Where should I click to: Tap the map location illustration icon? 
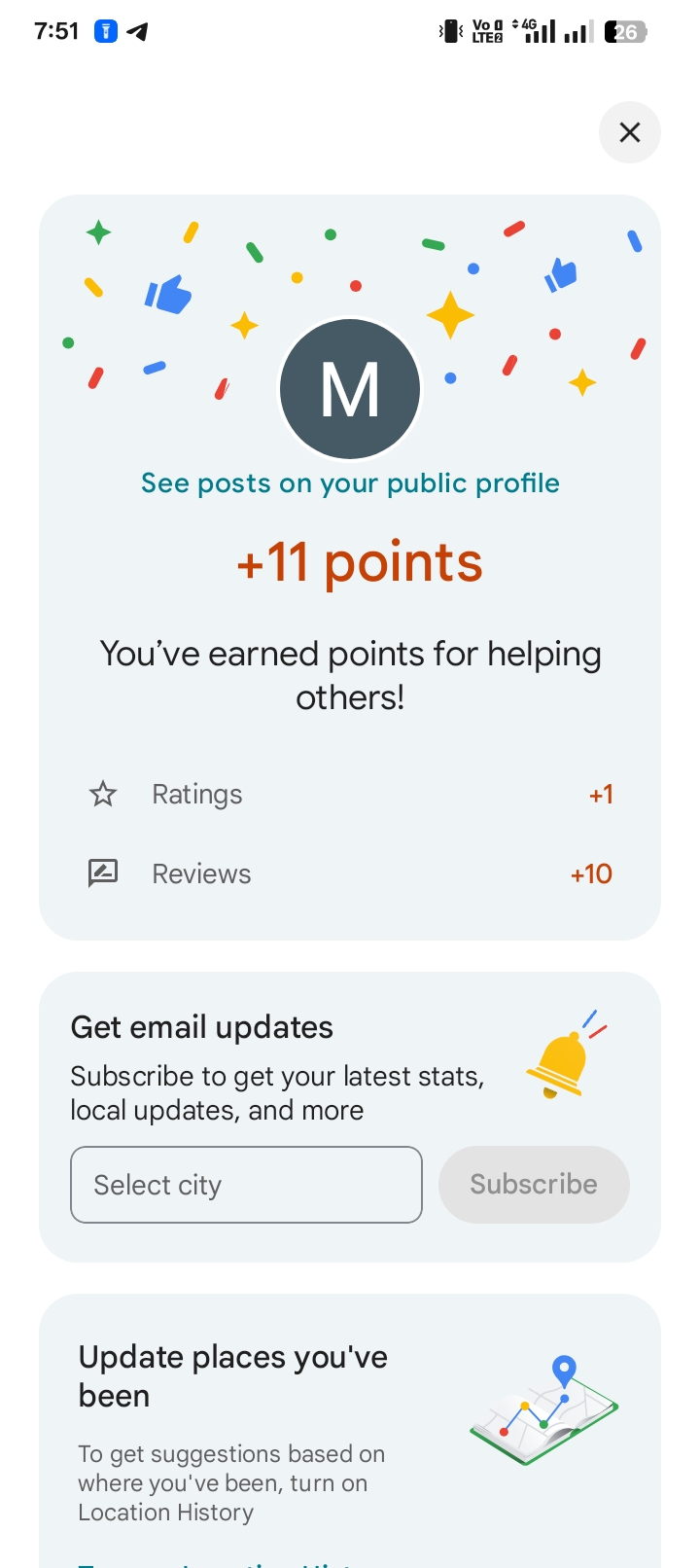[x=544, y=1410]
